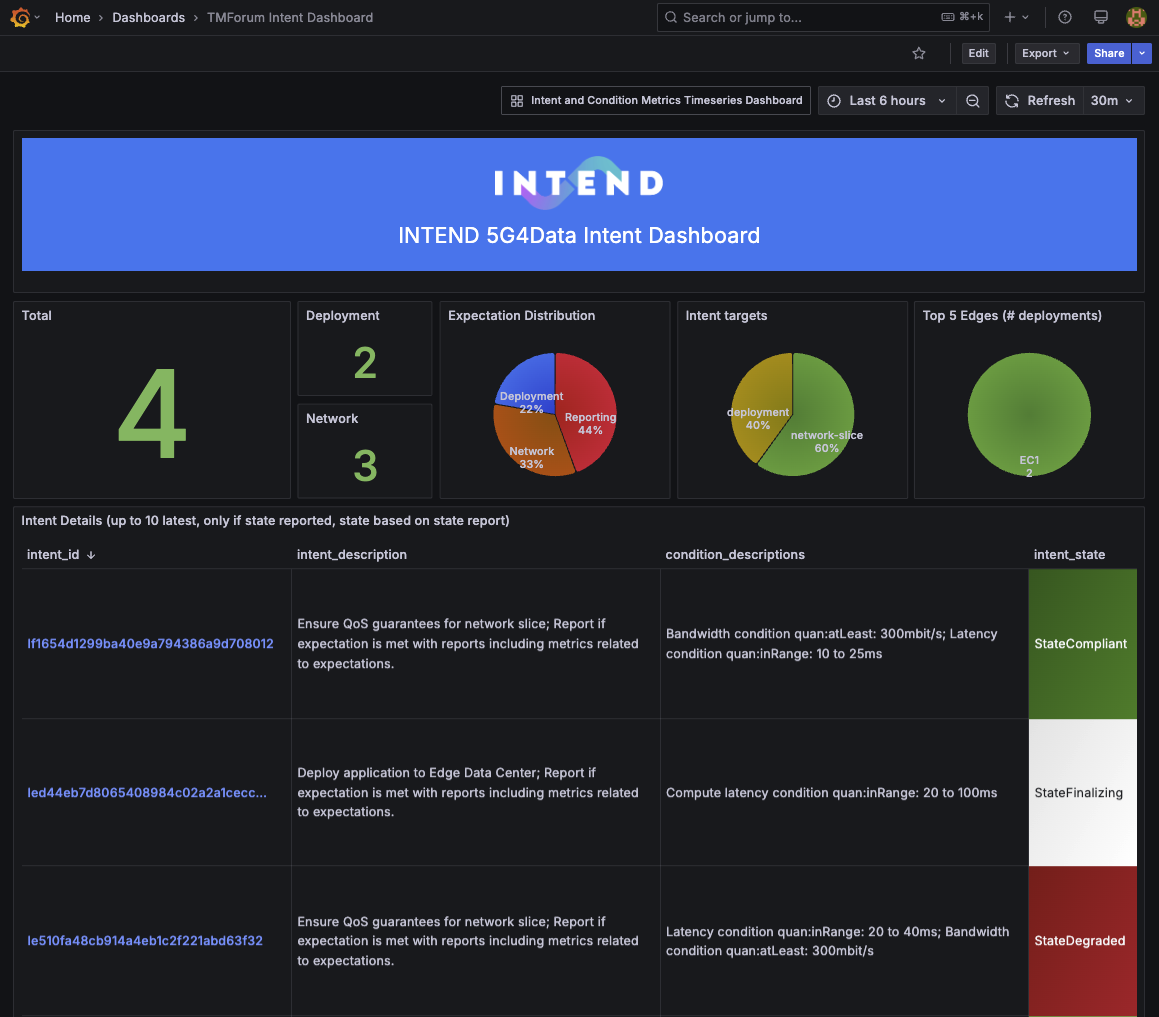This screenshot has width=1159, height=1017.
Task: Select the EC1 pie slice
Action: coord(1029,414)
